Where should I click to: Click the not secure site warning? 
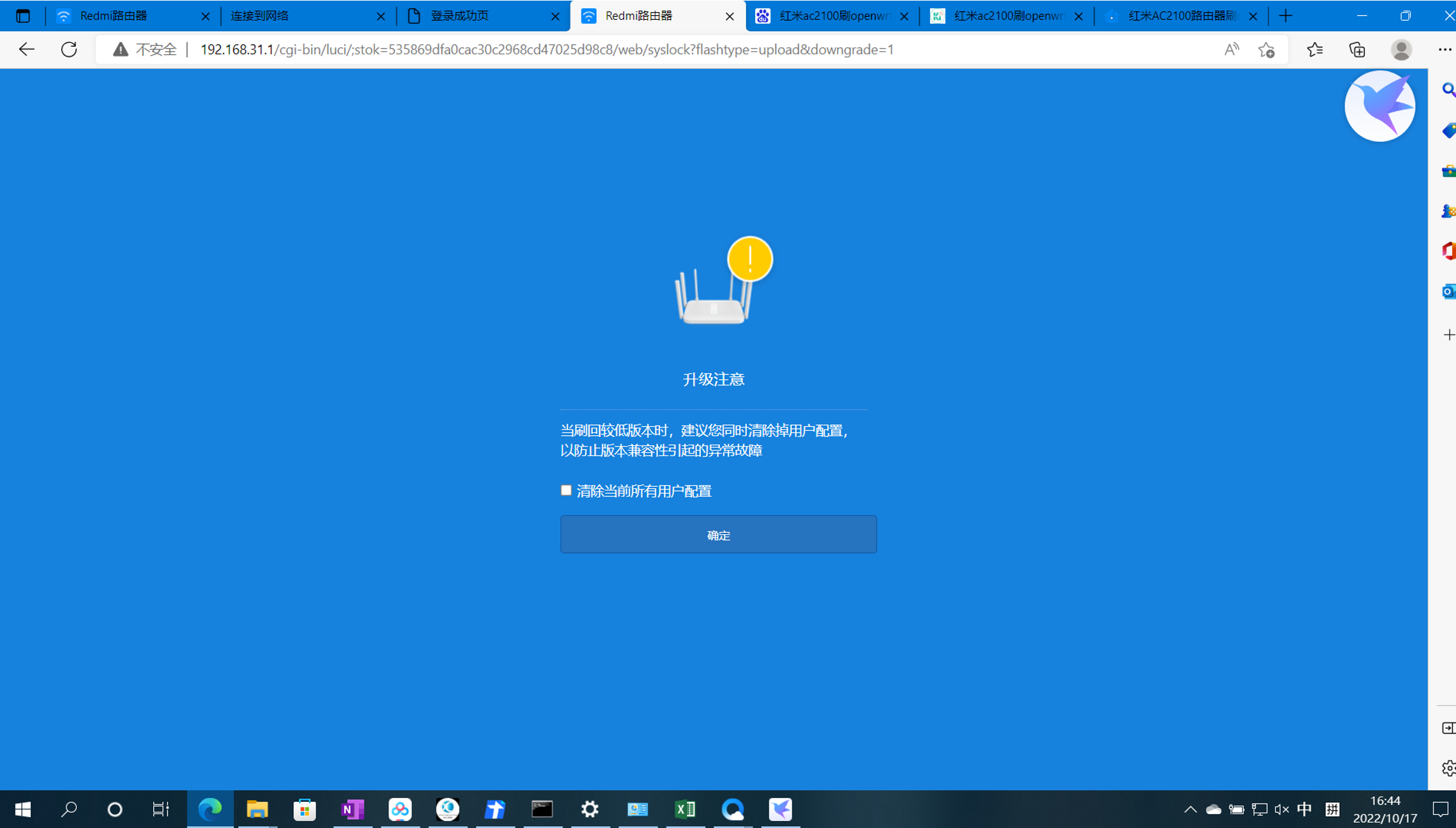coord(146,49)
